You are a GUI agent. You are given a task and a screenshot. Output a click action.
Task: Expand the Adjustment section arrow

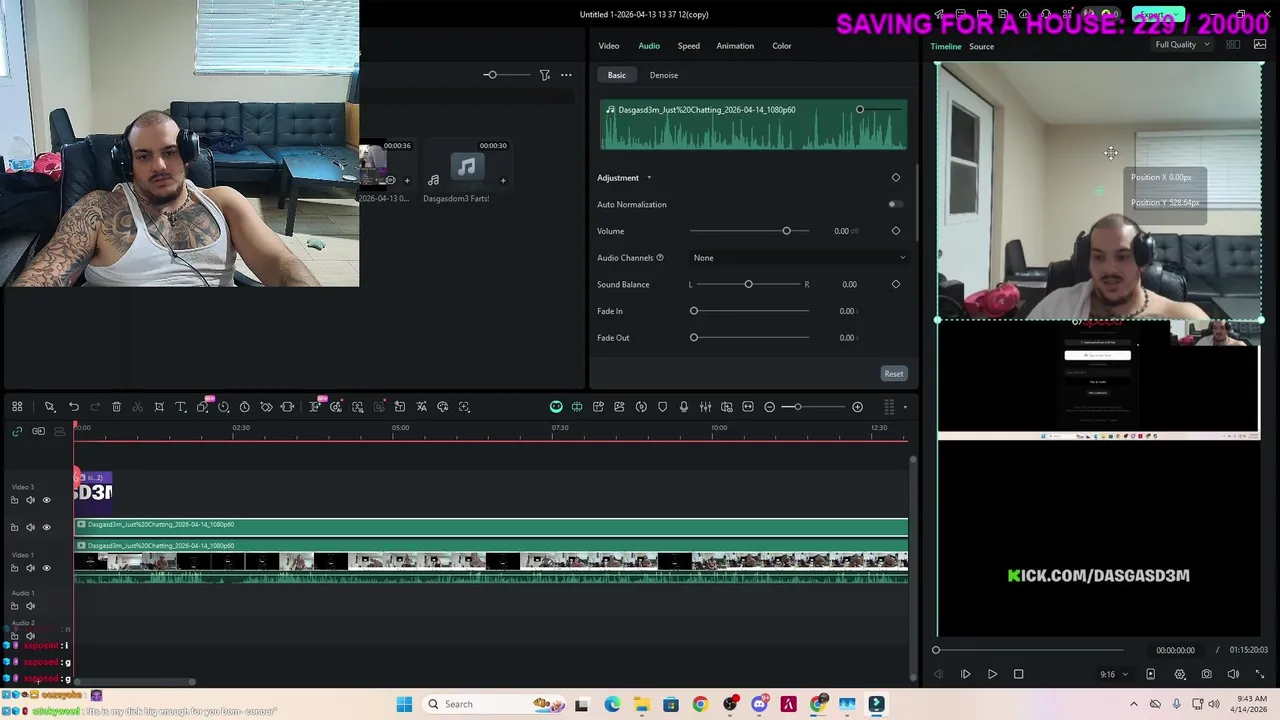coord(648,178)
